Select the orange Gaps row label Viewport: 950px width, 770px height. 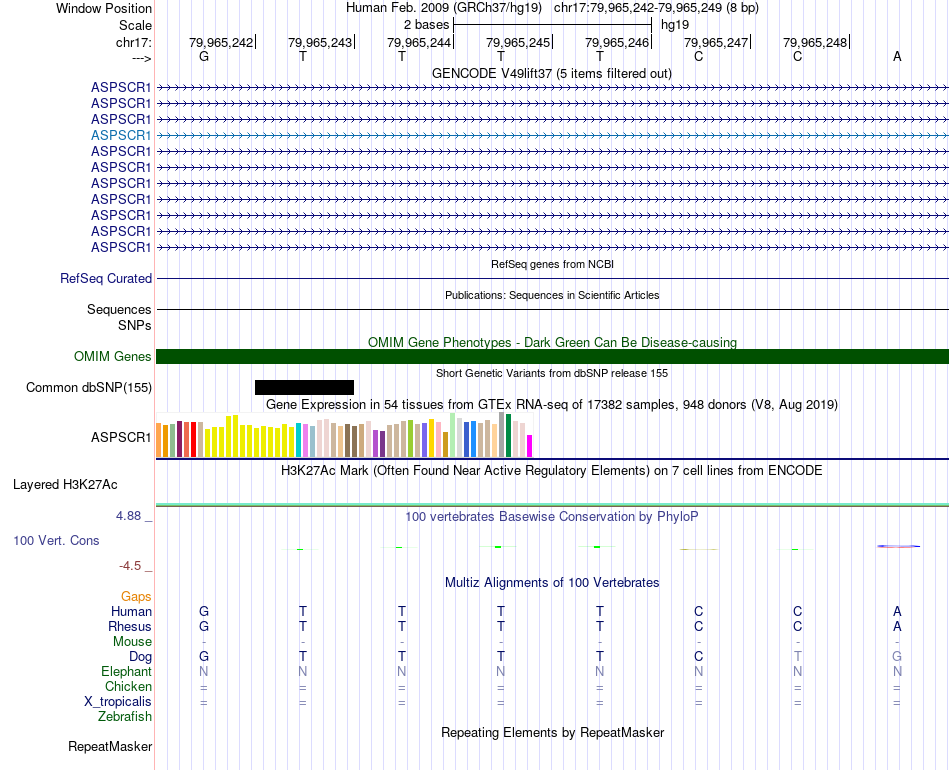pos(136,597)
